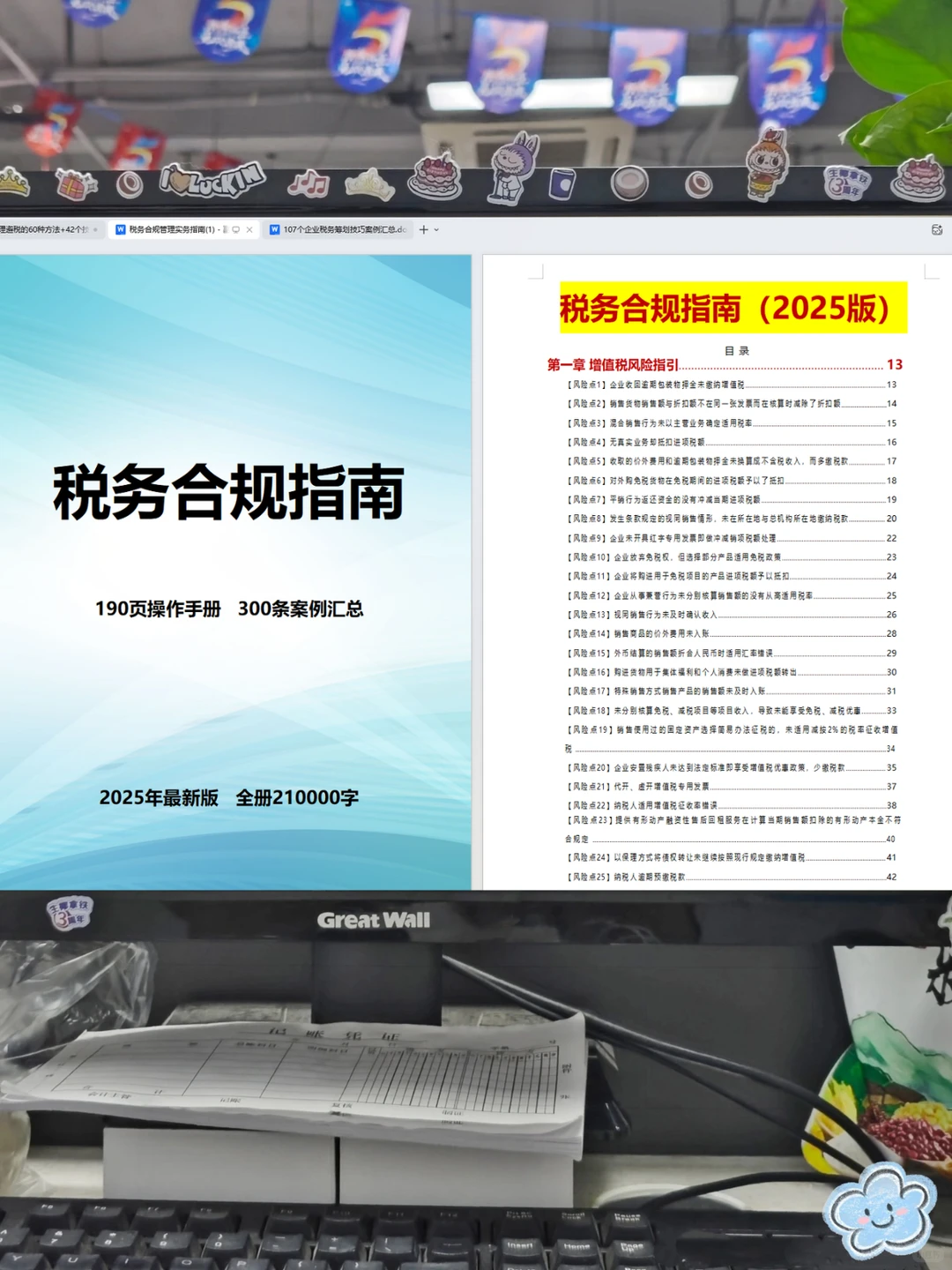Viewport: 952px width, 1270px height.
Task: Select contents line 风险点8 发生条款规定的视同销售情形
Action: (x=730, y=519)
